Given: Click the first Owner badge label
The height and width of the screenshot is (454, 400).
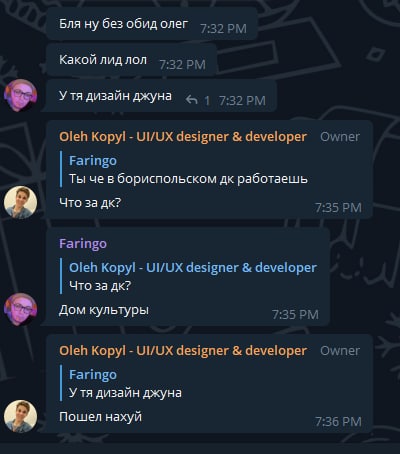Looking at the screenshot, I should [340, 137].
